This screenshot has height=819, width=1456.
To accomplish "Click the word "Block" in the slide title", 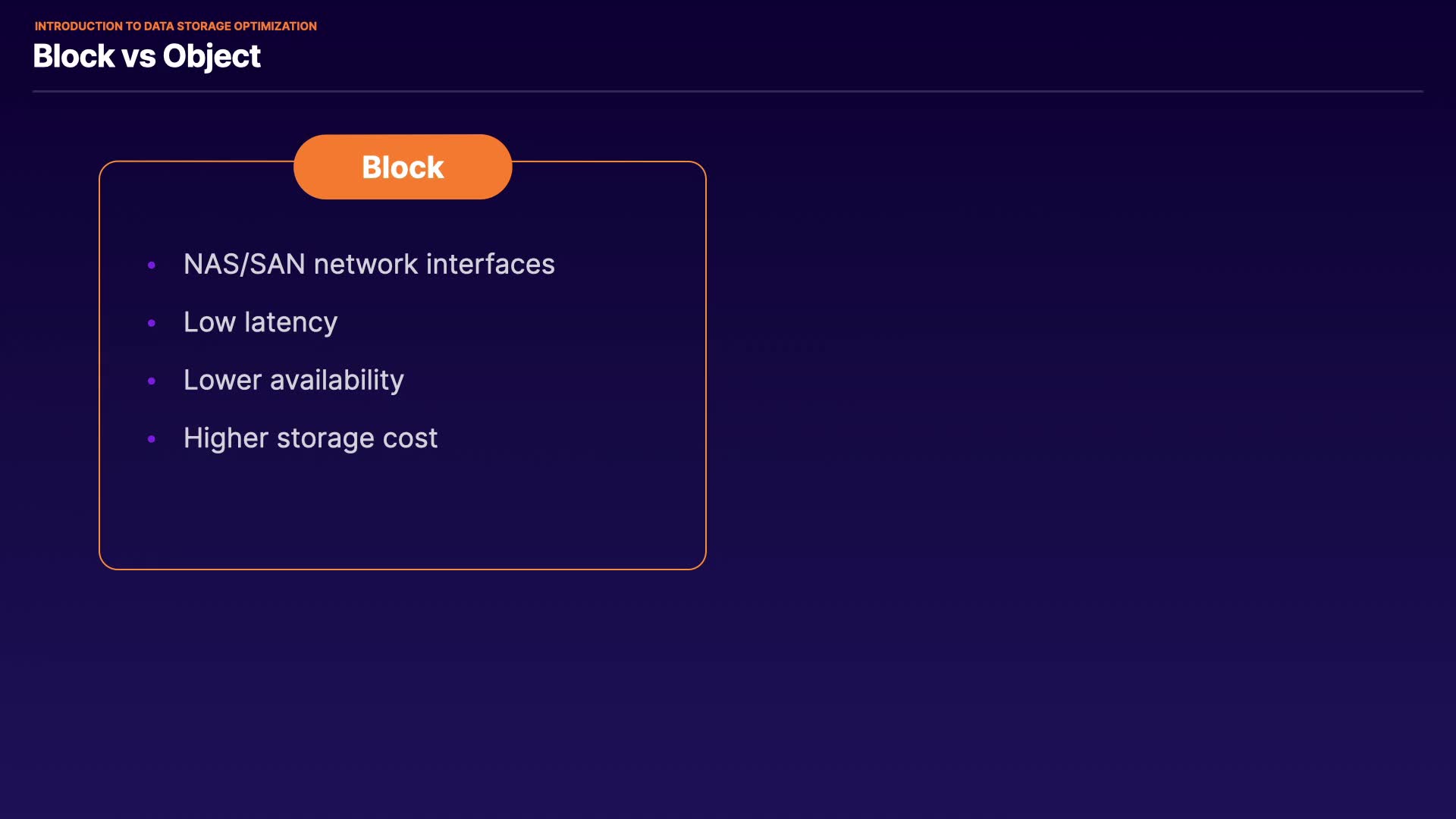I will coord(74,56).
